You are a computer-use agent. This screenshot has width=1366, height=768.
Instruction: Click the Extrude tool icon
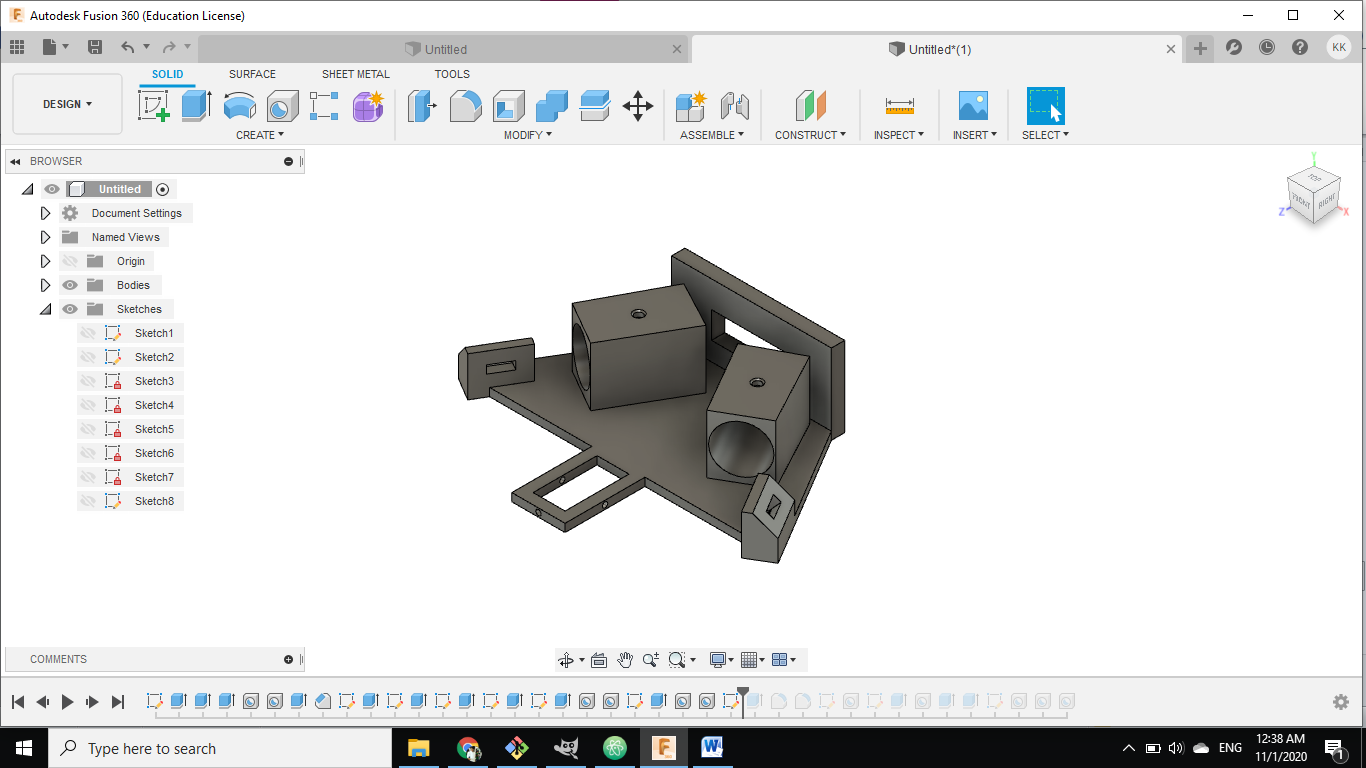click(196, 105)
